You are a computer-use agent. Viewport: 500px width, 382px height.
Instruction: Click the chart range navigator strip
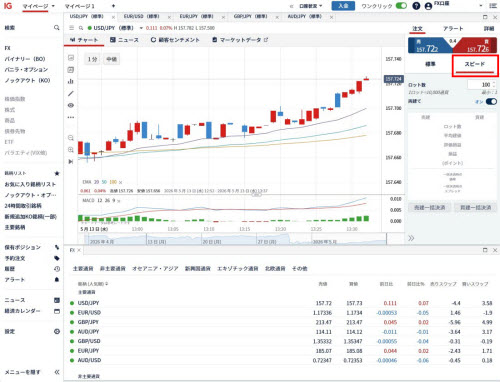235,239
